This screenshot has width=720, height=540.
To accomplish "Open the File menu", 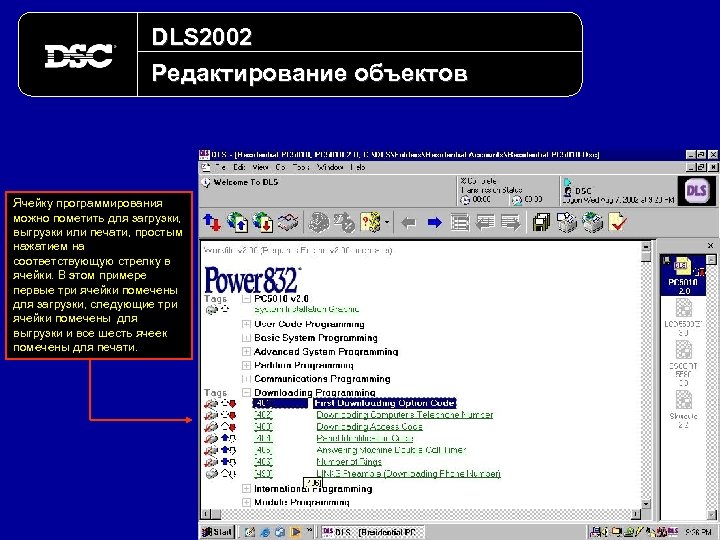I will pyautogui.click(x=220, y=167).
